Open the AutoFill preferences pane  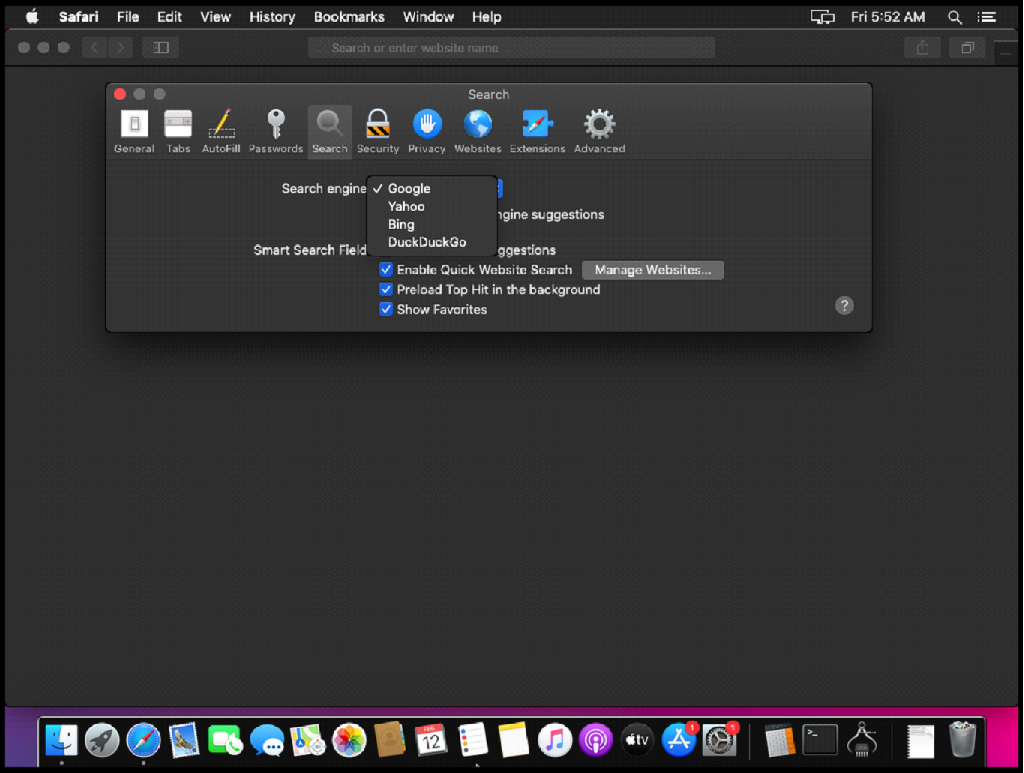pos(221,132)
